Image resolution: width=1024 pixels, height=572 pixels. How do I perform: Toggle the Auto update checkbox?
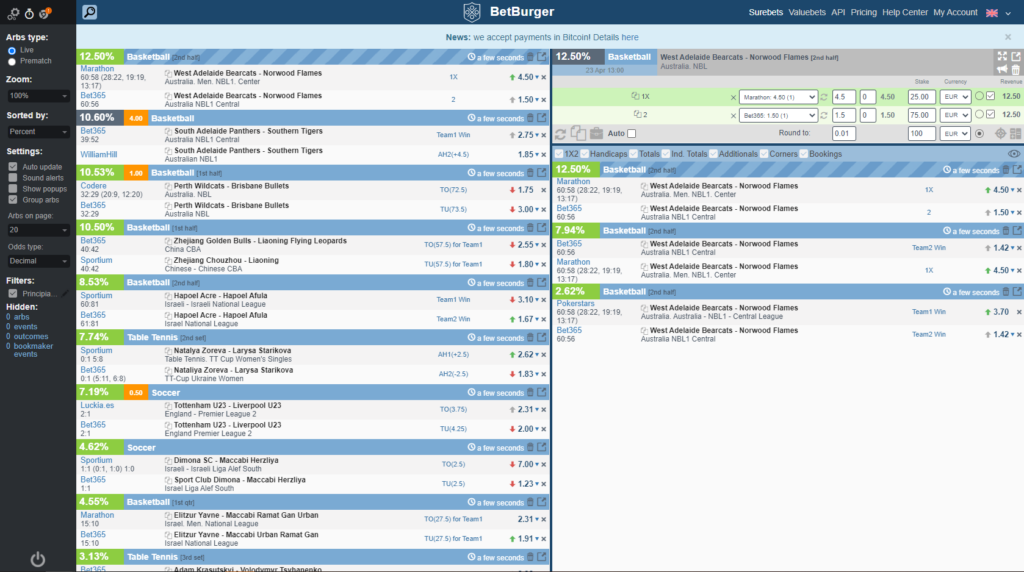[x=13, y=167]
